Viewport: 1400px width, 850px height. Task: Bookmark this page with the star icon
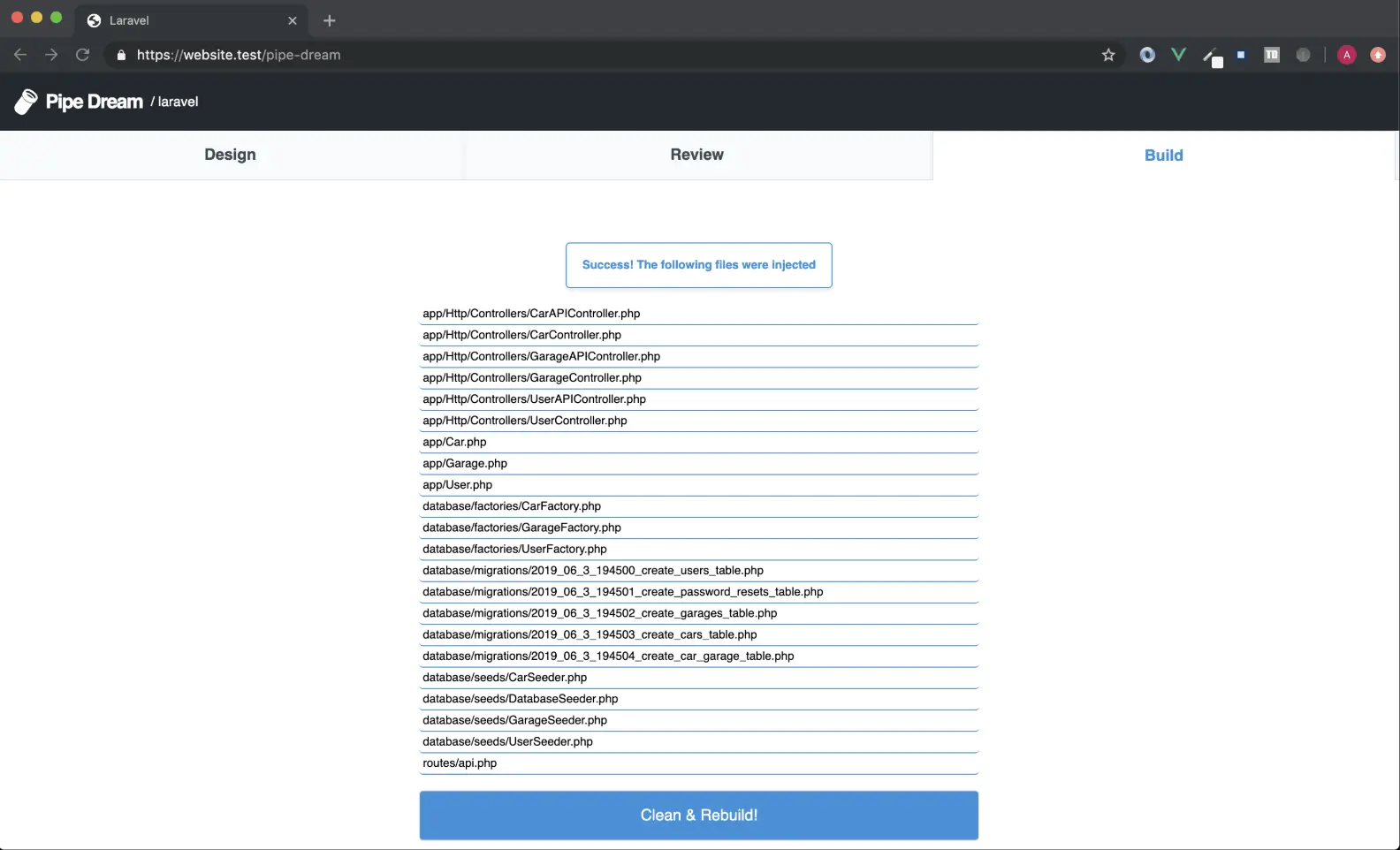click(1108, 55)
